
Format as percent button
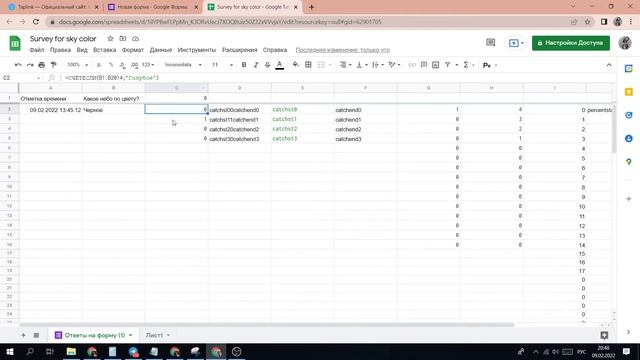click(111, 65)
